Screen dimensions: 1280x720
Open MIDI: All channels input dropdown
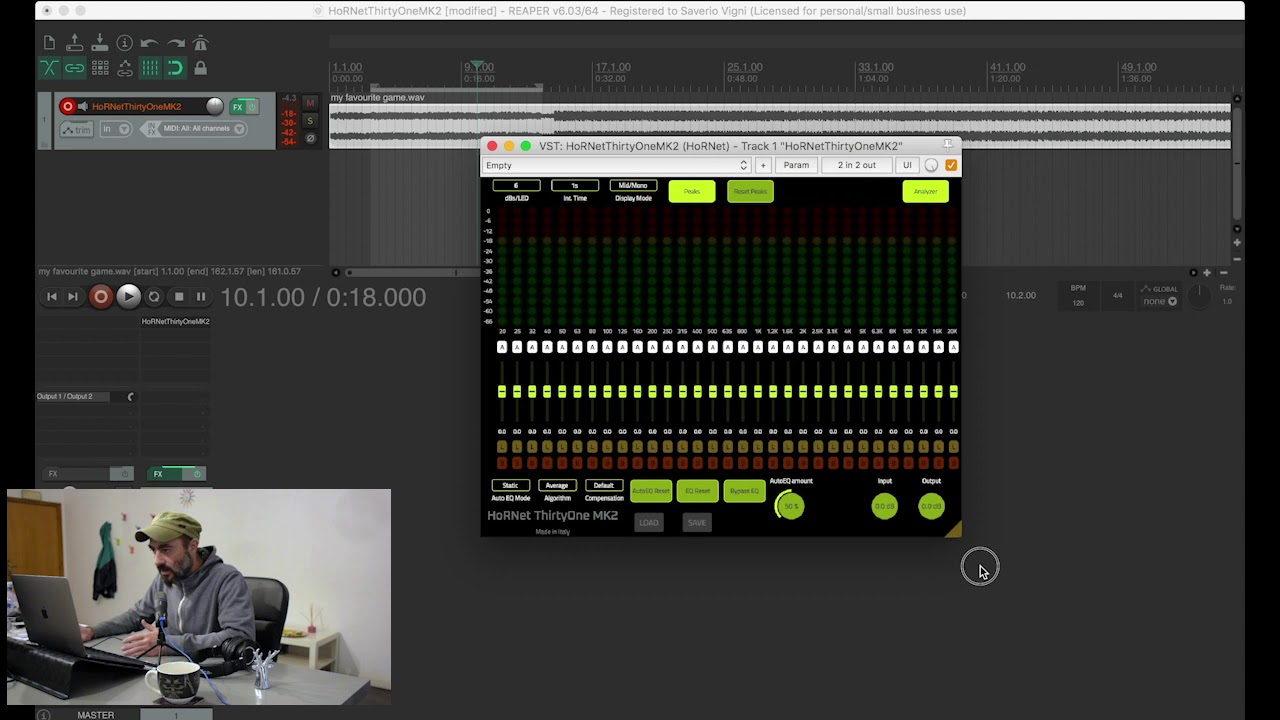click(205, 129)
